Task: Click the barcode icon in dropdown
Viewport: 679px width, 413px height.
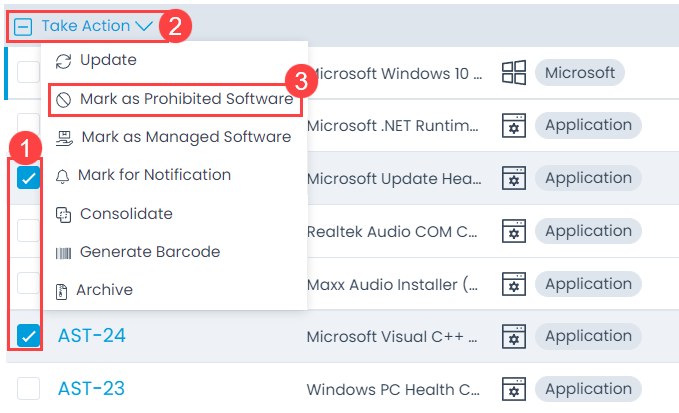Action: point(63,253)
